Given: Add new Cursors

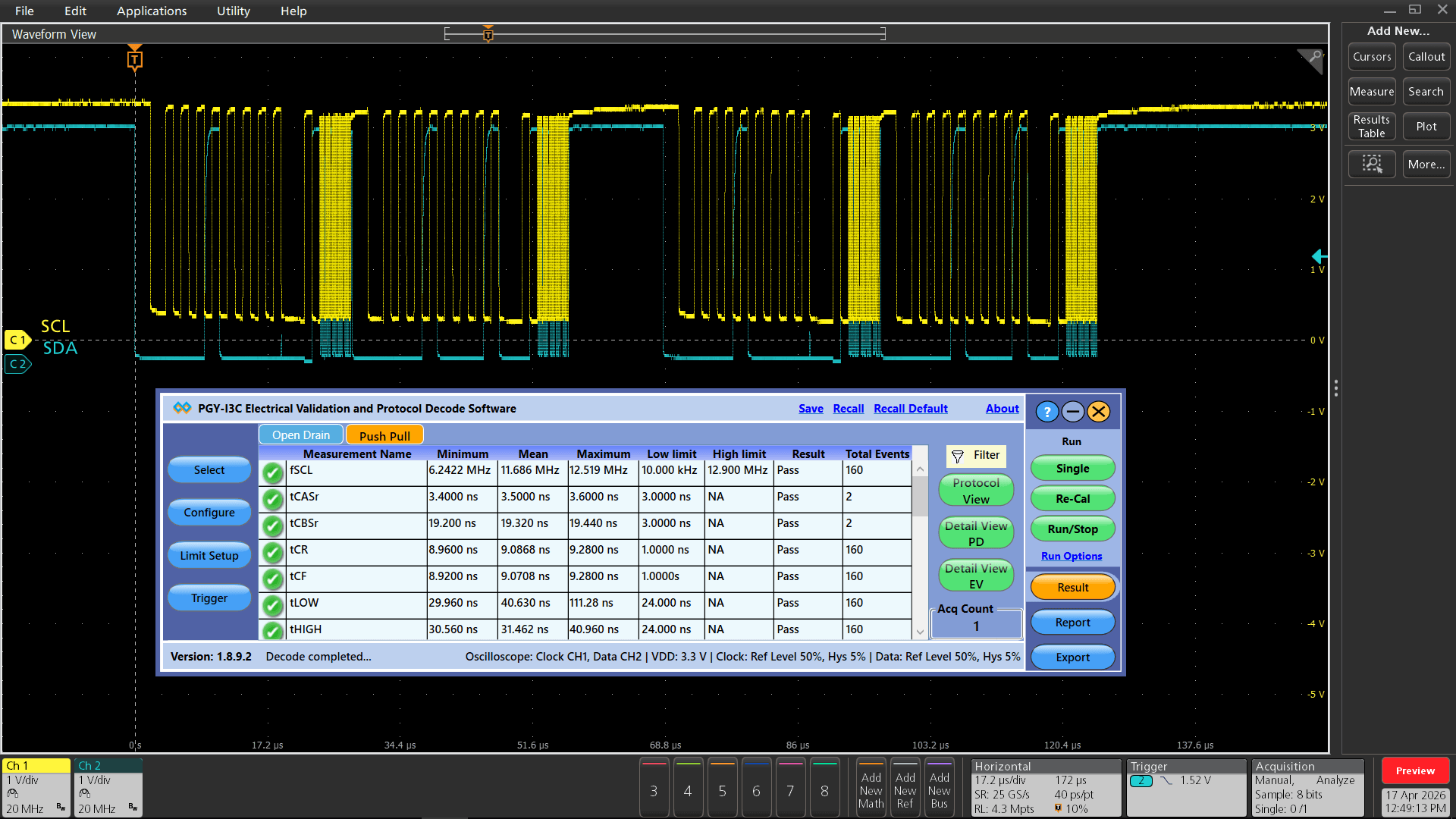Looking at the screenshot, I should [1372, 56].
